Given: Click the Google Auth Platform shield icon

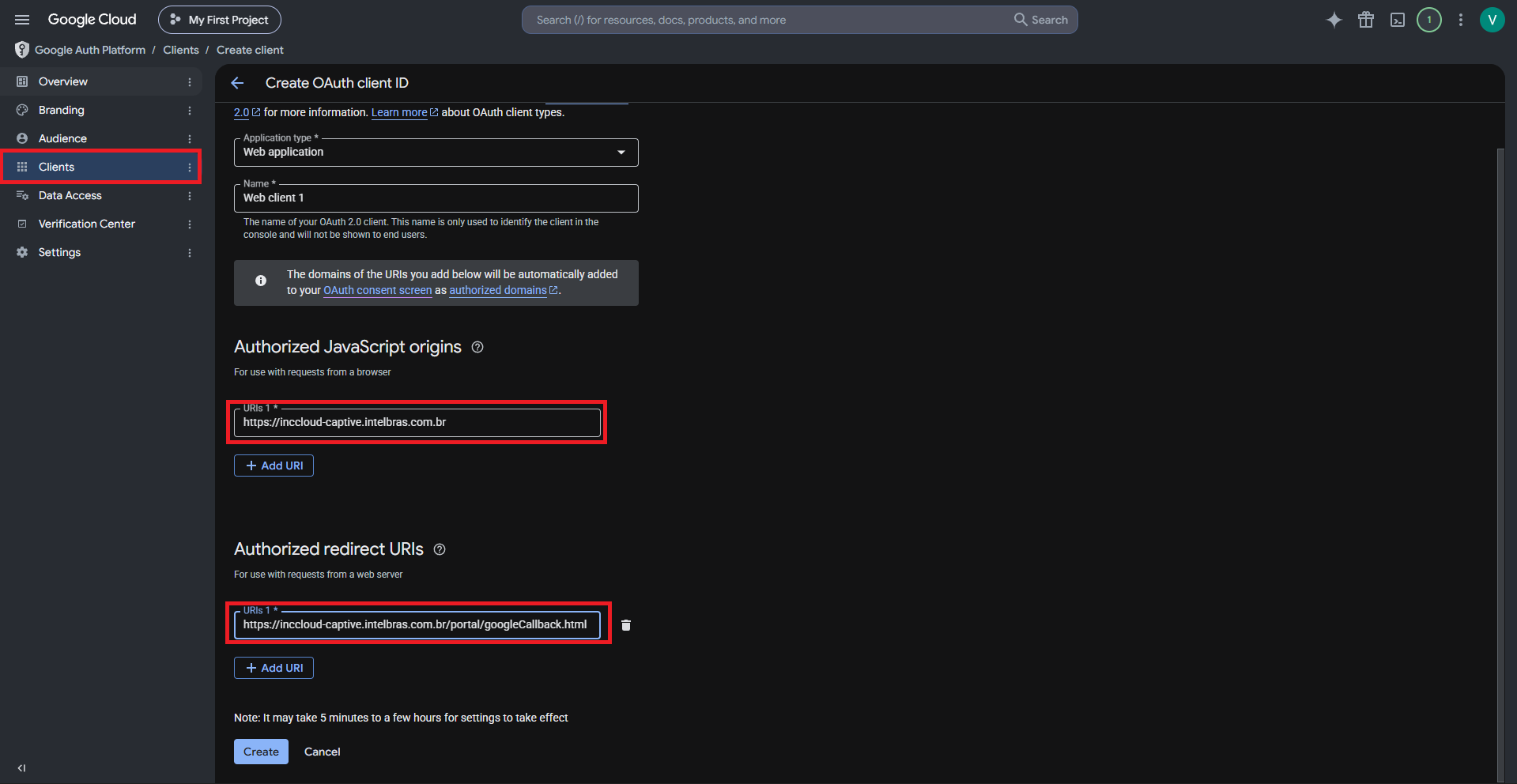Looking at the screenshot, I should 22,50.
